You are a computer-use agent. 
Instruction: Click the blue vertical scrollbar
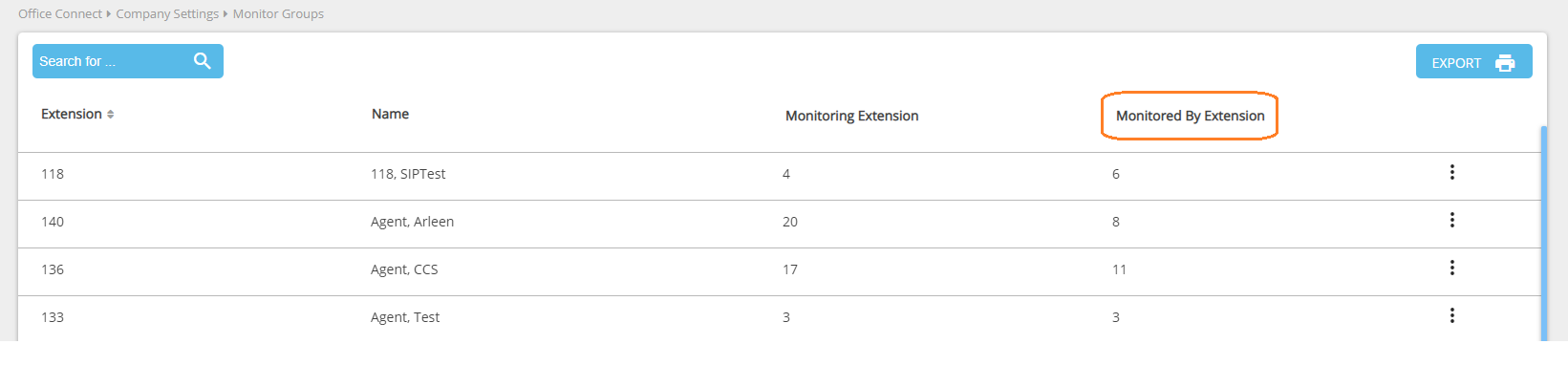click(x=1544, y=233)
